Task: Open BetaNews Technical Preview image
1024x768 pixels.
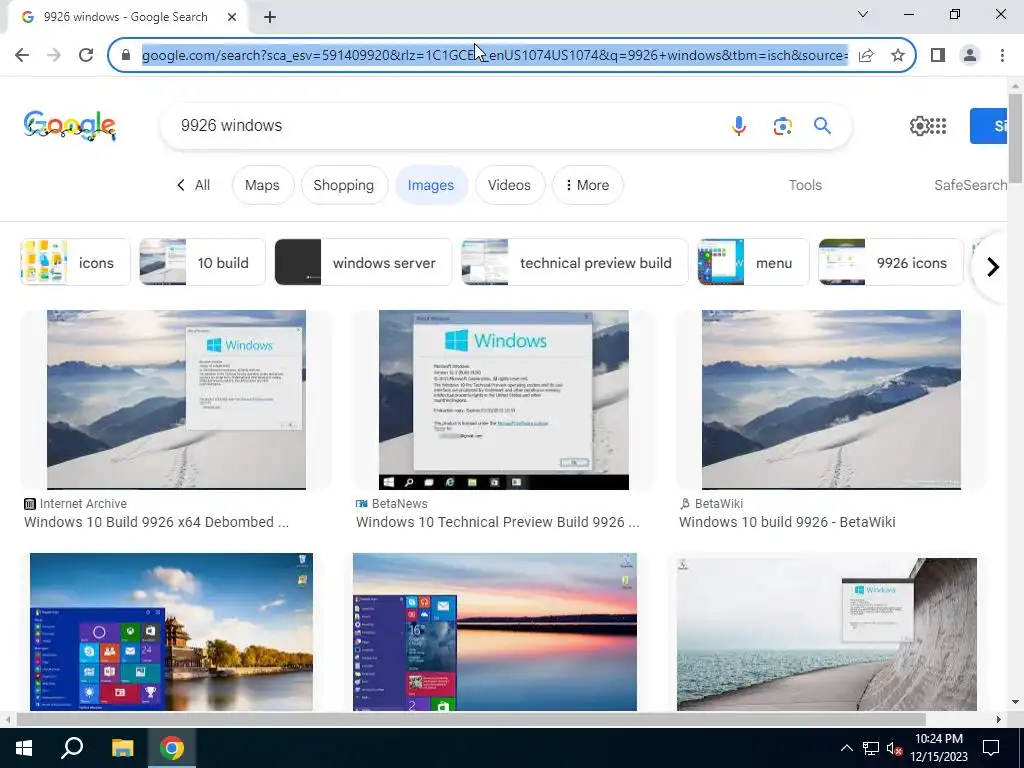Action: point(504,400)
